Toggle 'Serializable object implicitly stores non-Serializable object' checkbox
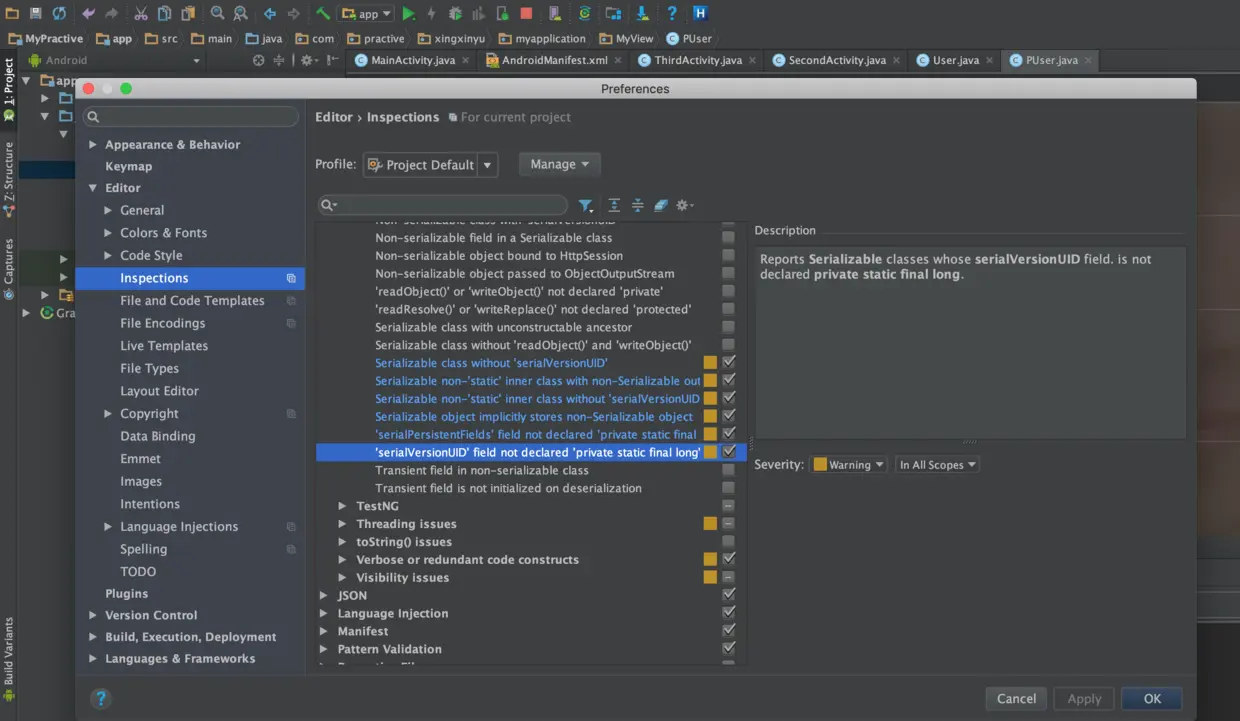 pyautogui.click(x=729, y=416)
